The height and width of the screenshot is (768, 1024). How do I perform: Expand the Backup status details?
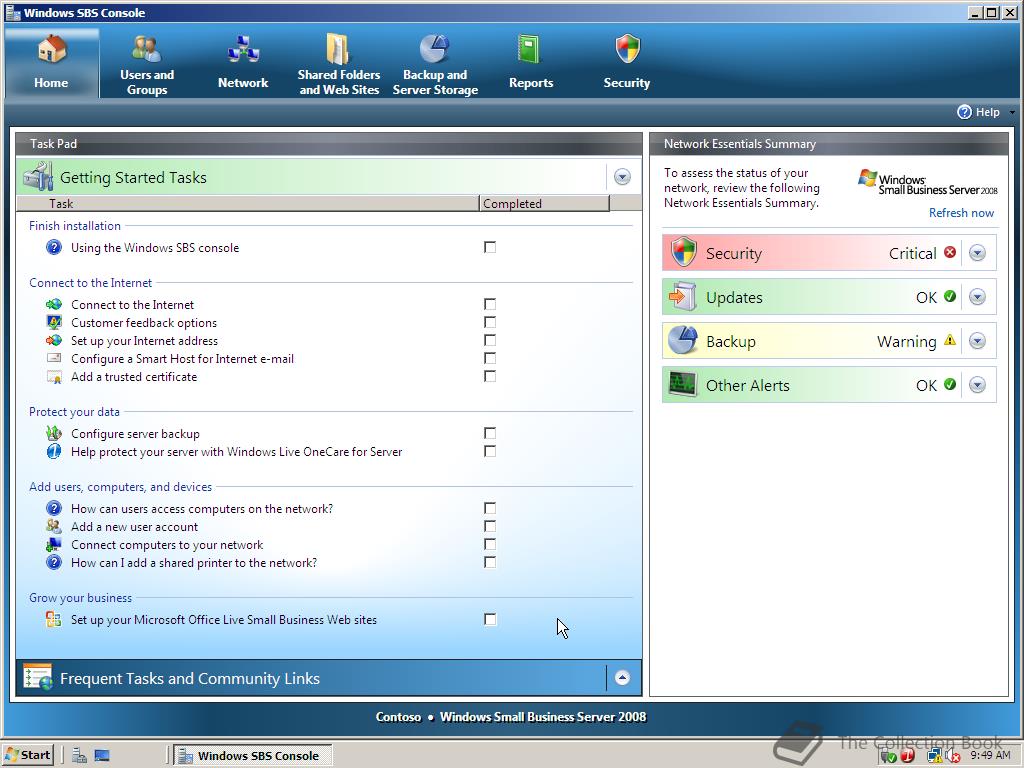pyautogui.click(x=977, y=341)
